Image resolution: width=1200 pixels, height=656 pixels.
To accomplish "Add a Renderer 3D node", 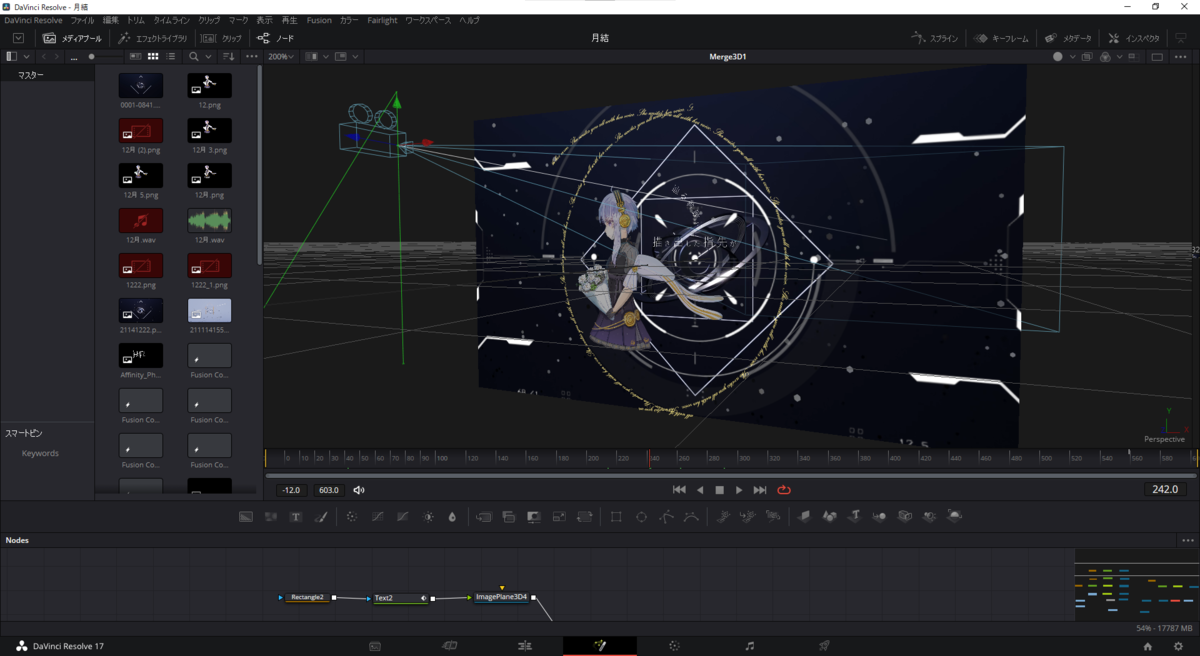I will 955,517.
